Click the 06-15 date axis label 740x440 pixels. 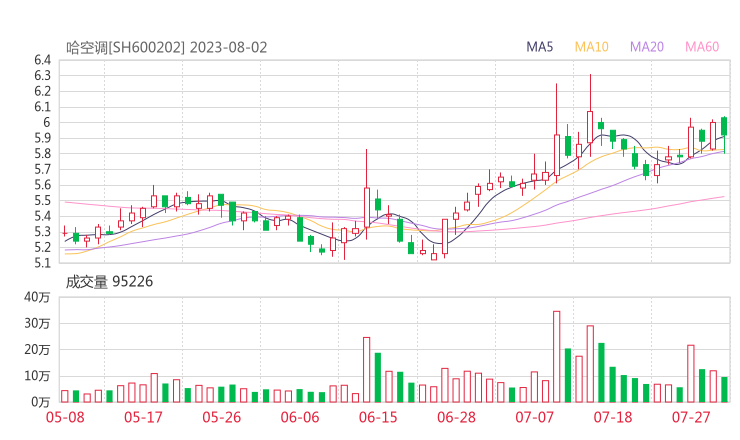click(x=378, y=417)
